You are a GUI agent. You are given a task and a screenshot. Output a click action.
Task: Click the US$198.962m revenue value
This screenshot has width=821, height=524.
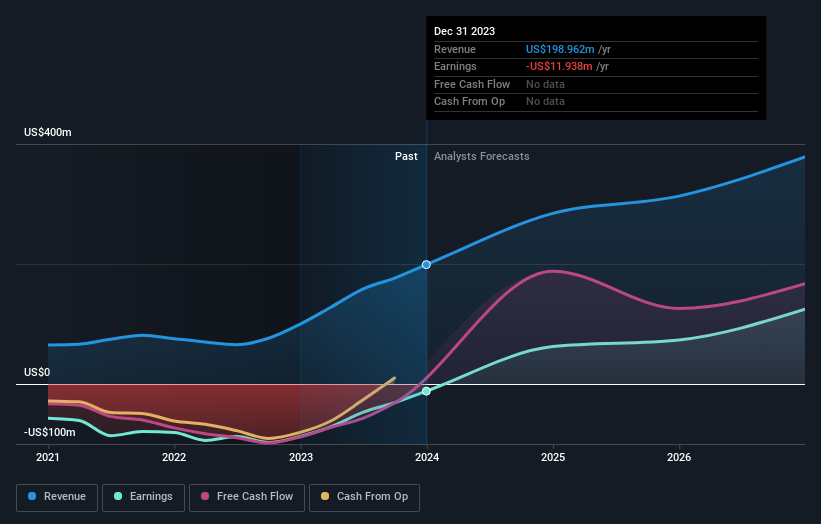pyautogui.click(x=560, y=49)
